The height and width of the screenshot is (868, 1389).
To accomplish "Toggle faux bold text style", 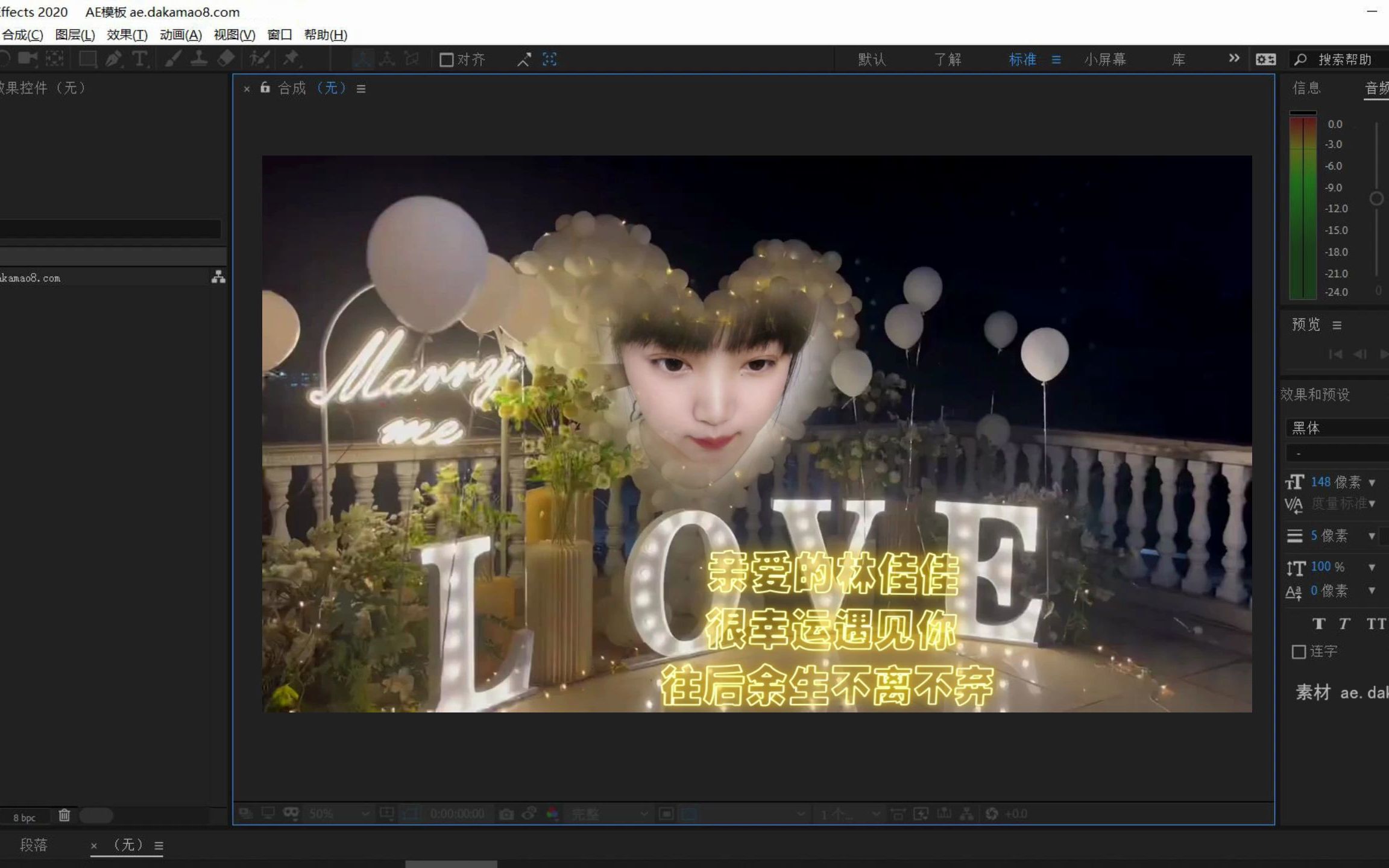I will click(1319, 624).
